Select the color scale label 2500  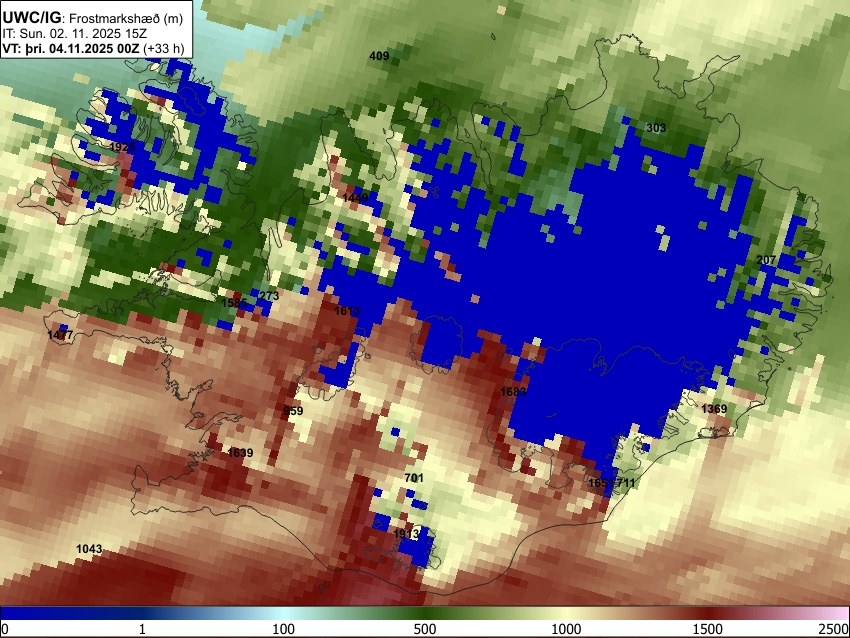click(x=834, y=629)
